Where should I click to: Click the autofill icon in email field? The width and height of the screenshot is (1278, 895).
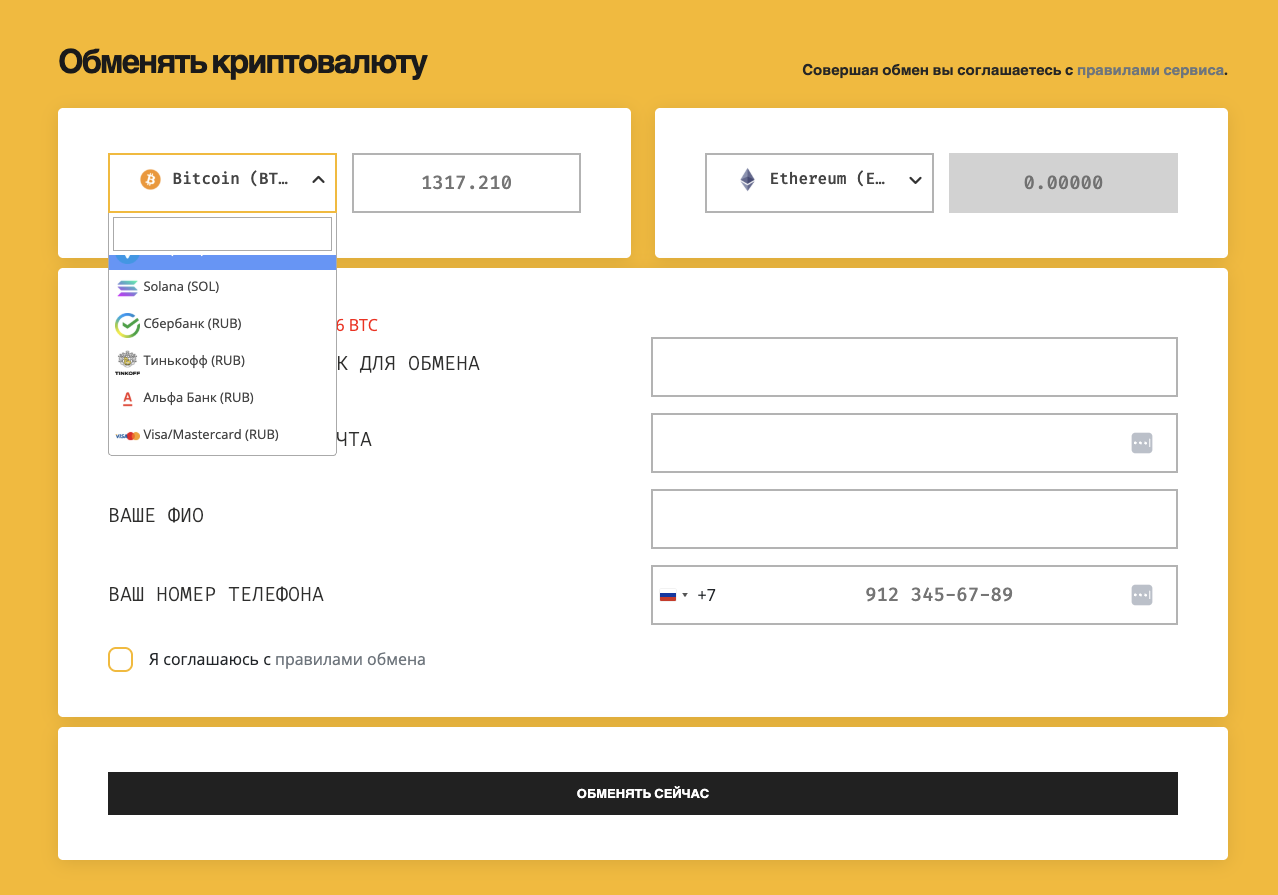(1142, 443)
